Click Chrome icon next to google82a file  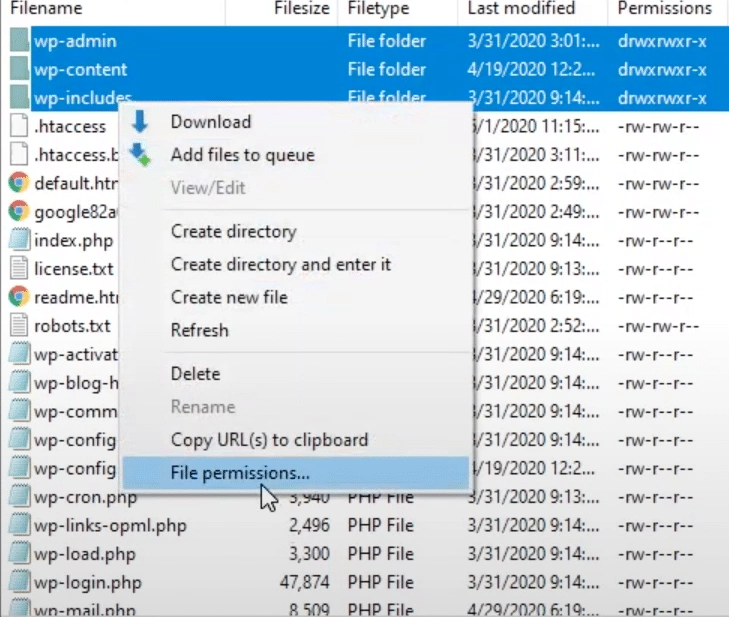point(19,211)
